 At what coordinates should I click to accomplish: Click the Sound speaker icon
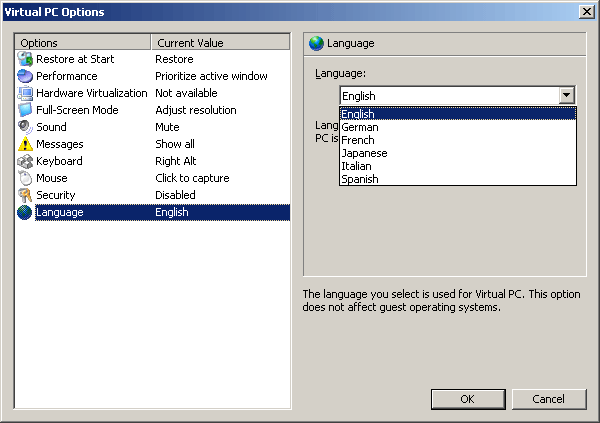pyautogui.click(x=25, y=127)
